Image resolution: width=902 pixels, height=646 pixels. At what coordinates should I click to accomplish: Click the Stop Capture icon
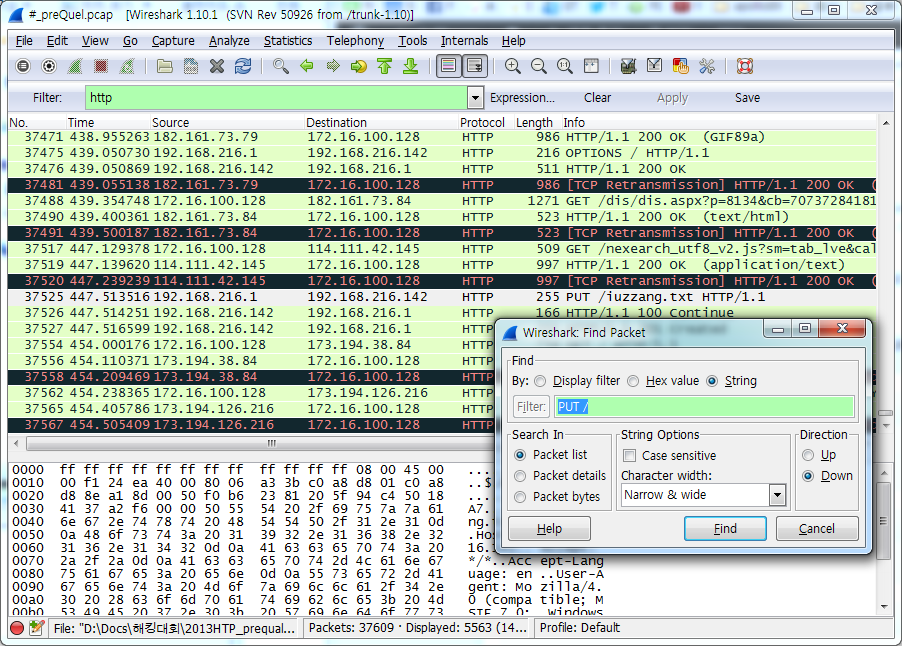click(101, 66)
